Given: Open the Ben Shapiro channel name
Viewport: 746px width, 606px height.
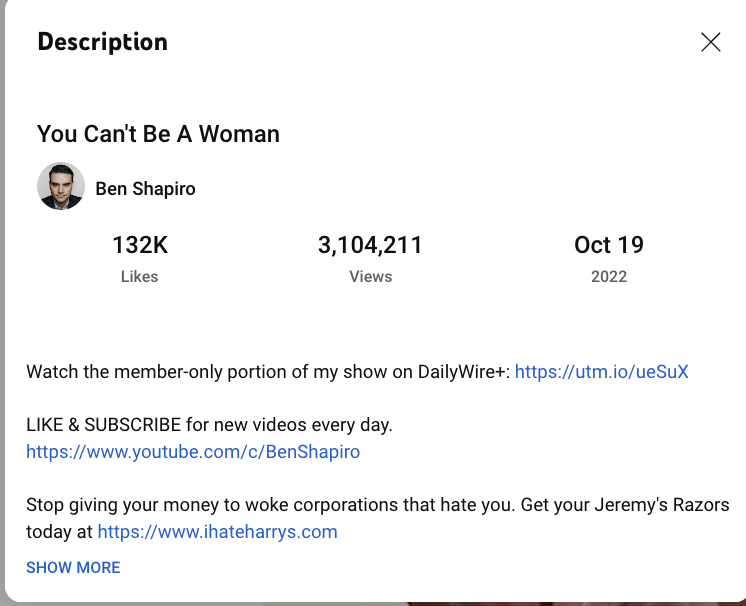Looking at the screenshot, I should tap(145, 188).
